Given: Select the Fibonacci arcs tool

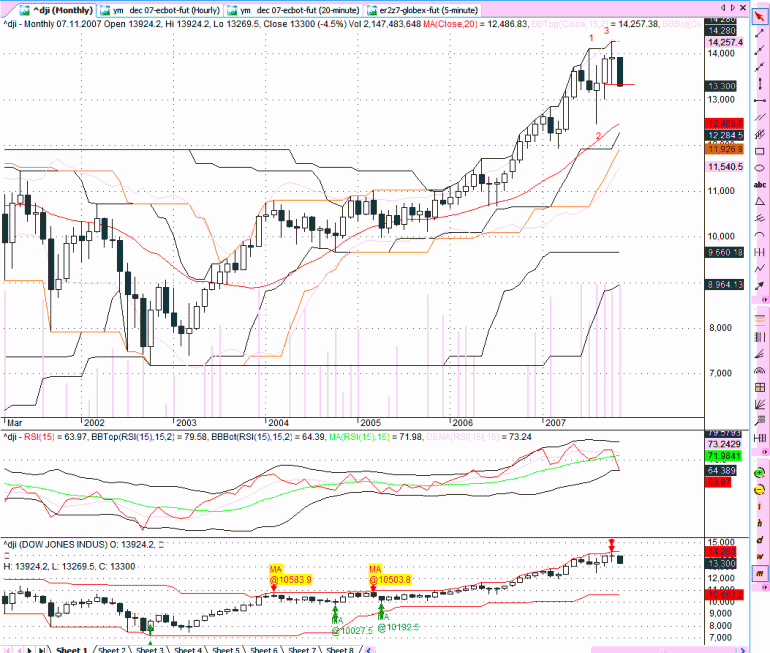Looking at the screenshot, I should (x=760, y=370).
